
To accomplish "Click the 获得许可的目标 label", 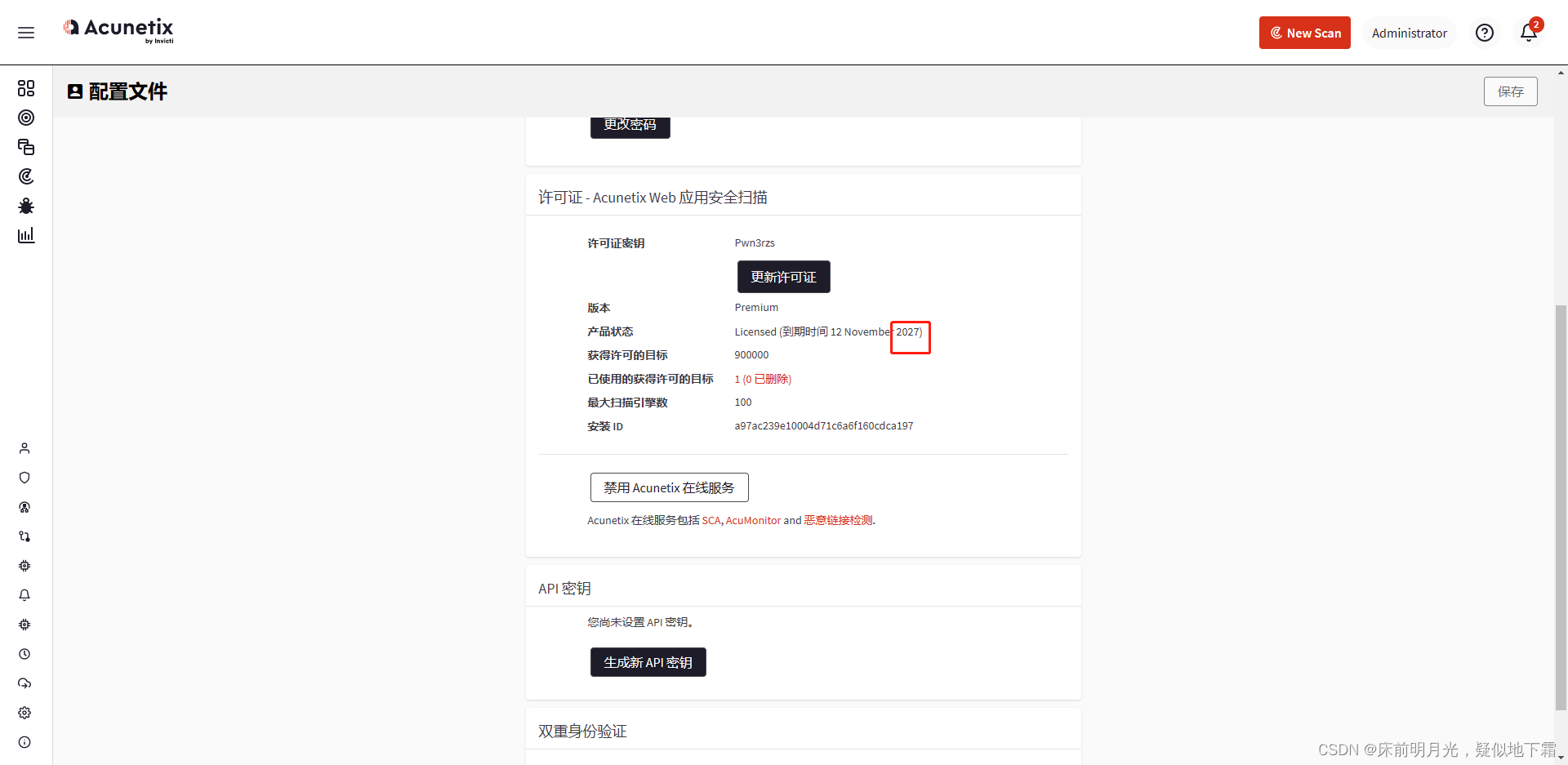I will [x=627, y=355].
